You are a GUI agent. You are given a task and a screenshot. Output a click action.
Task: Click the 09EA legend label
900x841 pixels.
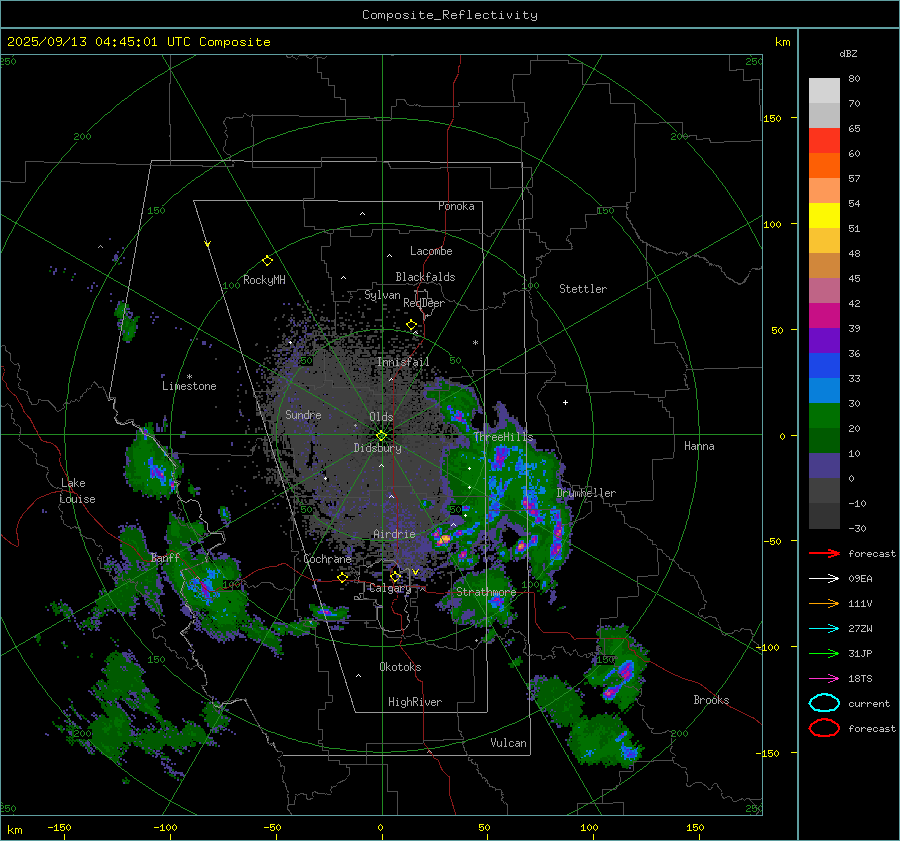(x=860, y=579)
